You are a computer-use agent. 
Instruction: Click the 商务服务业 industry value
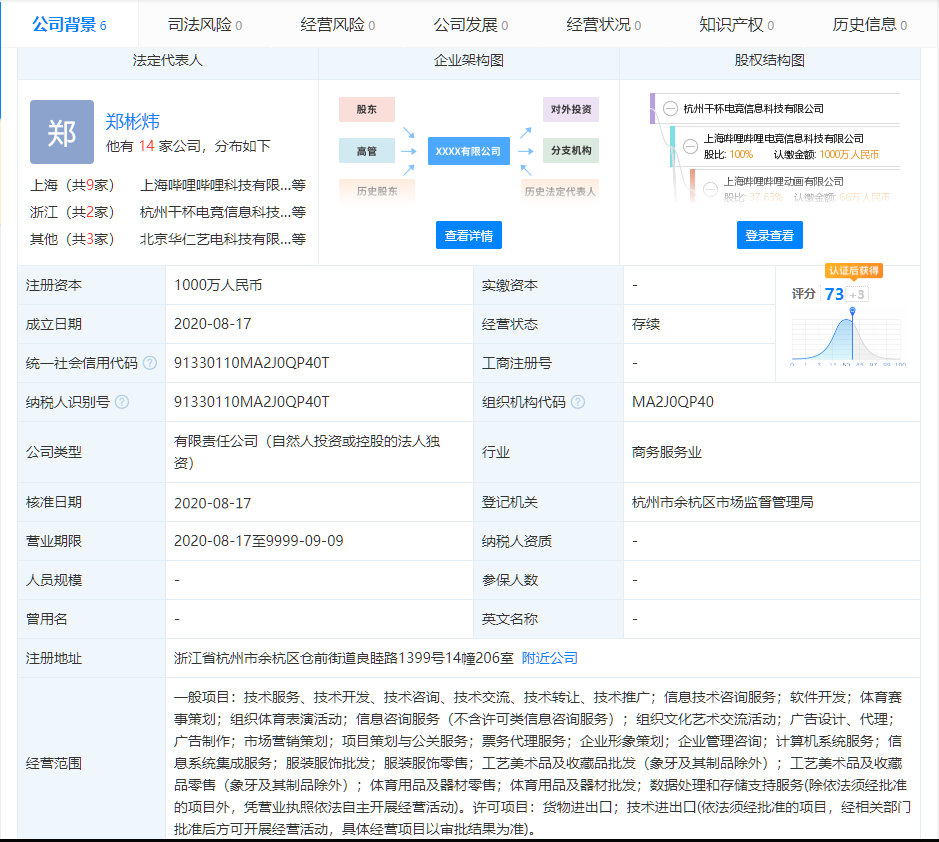667,452
